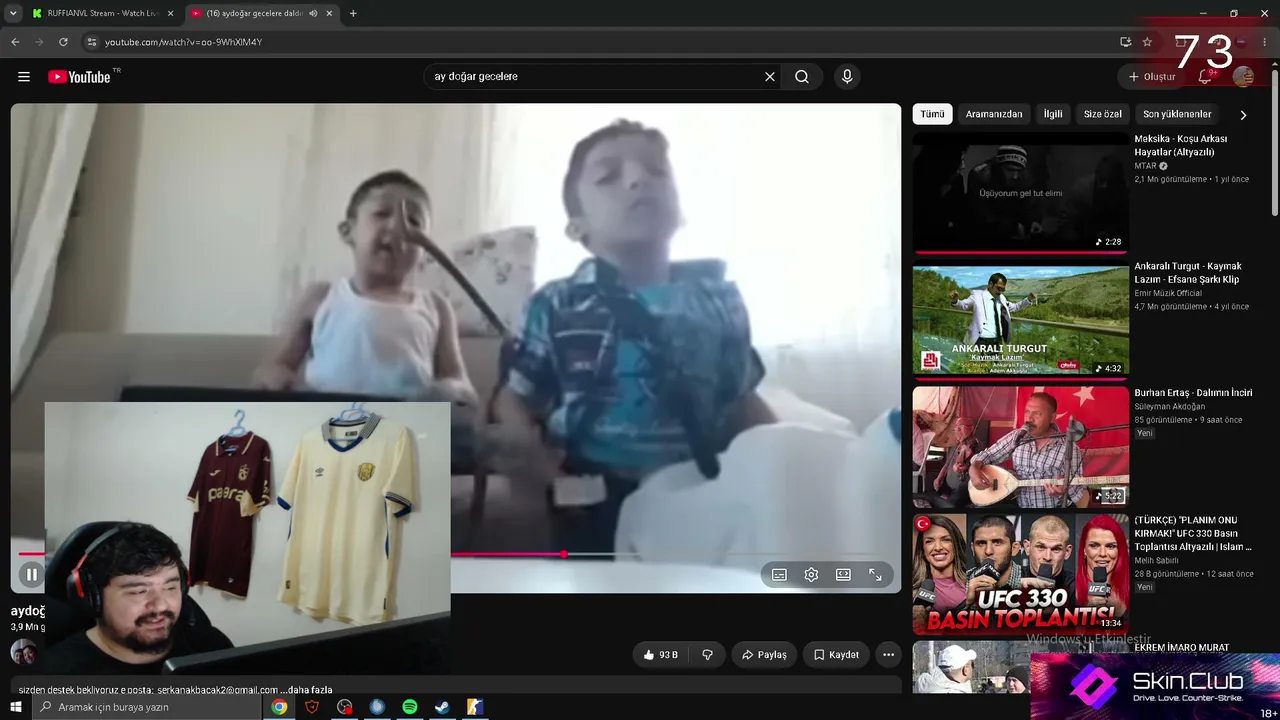Enter fullscreen in the video player
Image resolution: width=1280 pixels, height=720 pixels.
(875, 575)
